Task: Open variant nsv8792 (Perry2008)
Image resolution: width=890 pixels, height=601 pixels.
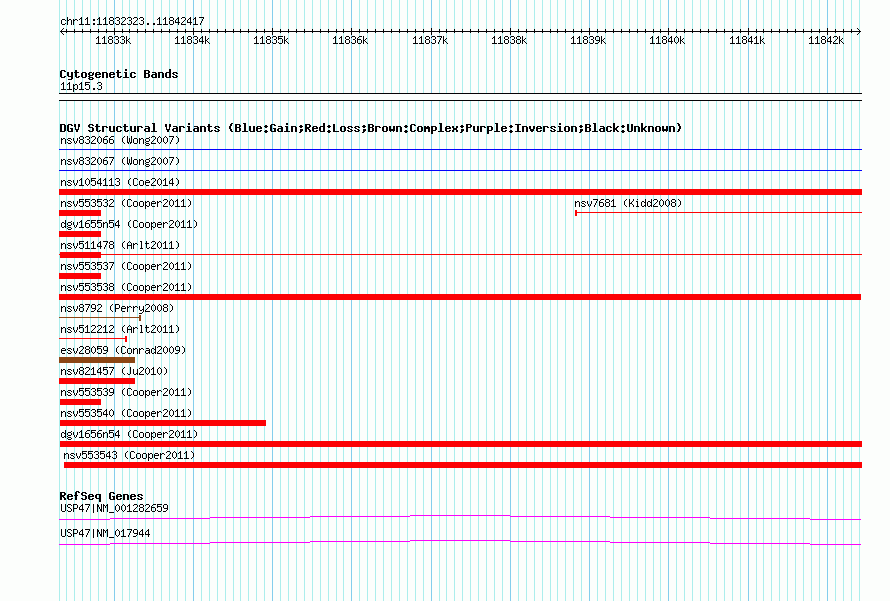Action: coord(117,308)
